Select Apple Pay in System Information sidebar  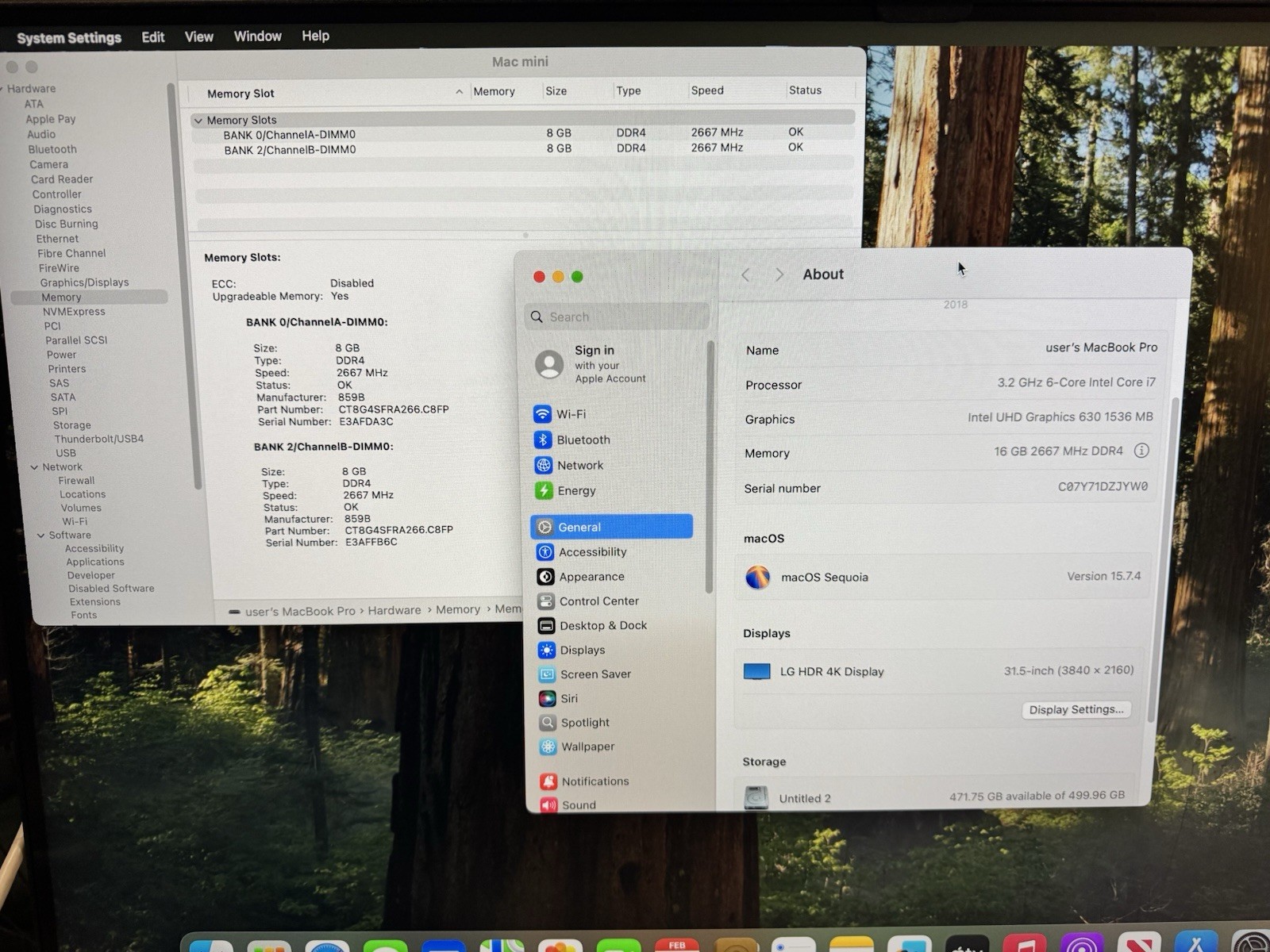pyautogui.click(x=51, y=119)
